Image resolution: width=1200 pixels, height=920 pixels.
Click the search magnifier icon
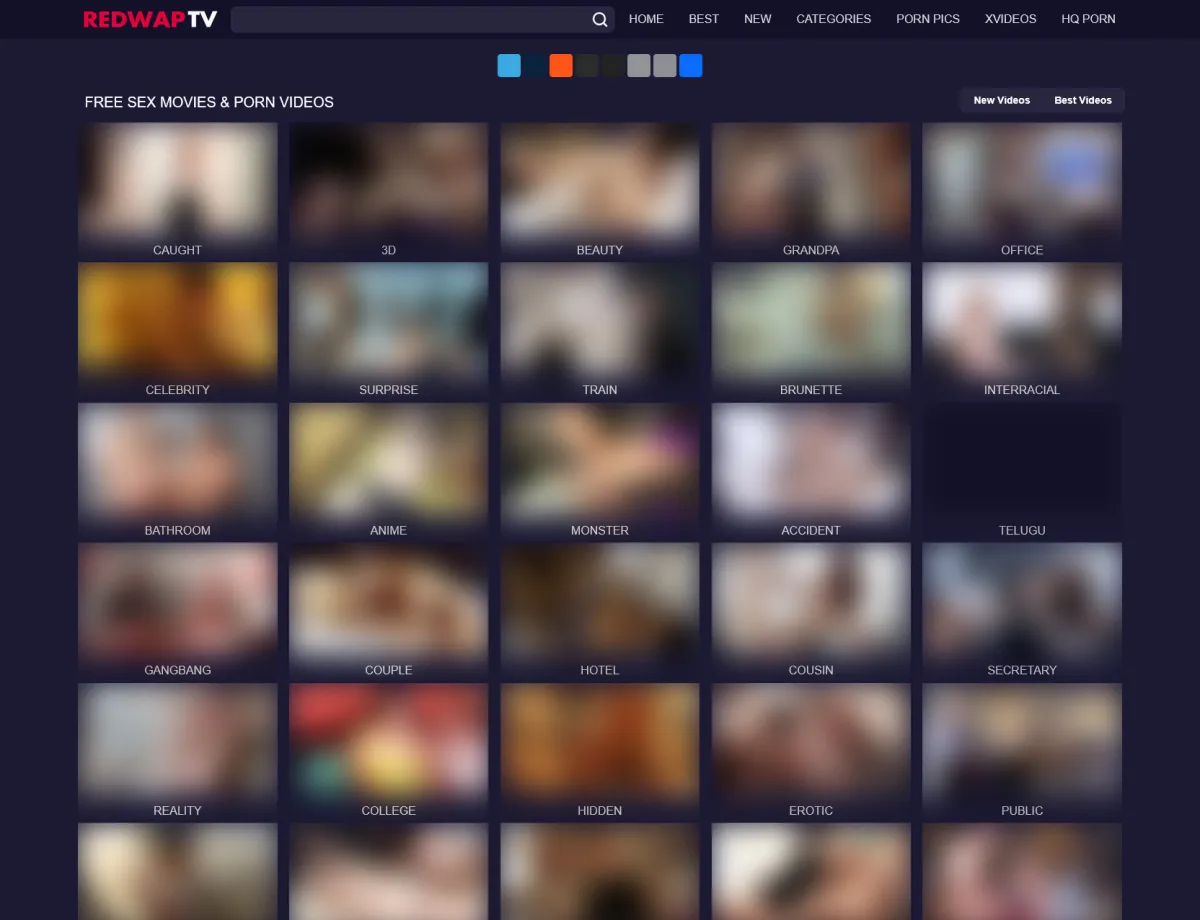coord(600,19)
